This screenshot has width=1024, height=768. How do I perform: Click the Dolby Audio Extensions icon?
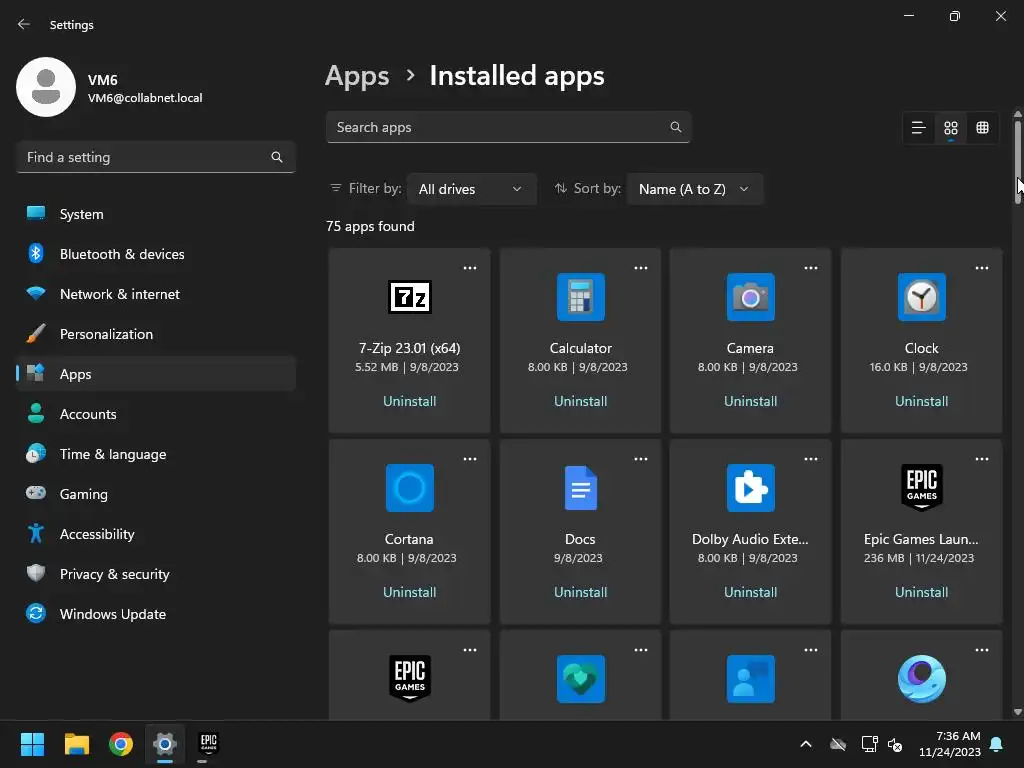pos(750,488)
